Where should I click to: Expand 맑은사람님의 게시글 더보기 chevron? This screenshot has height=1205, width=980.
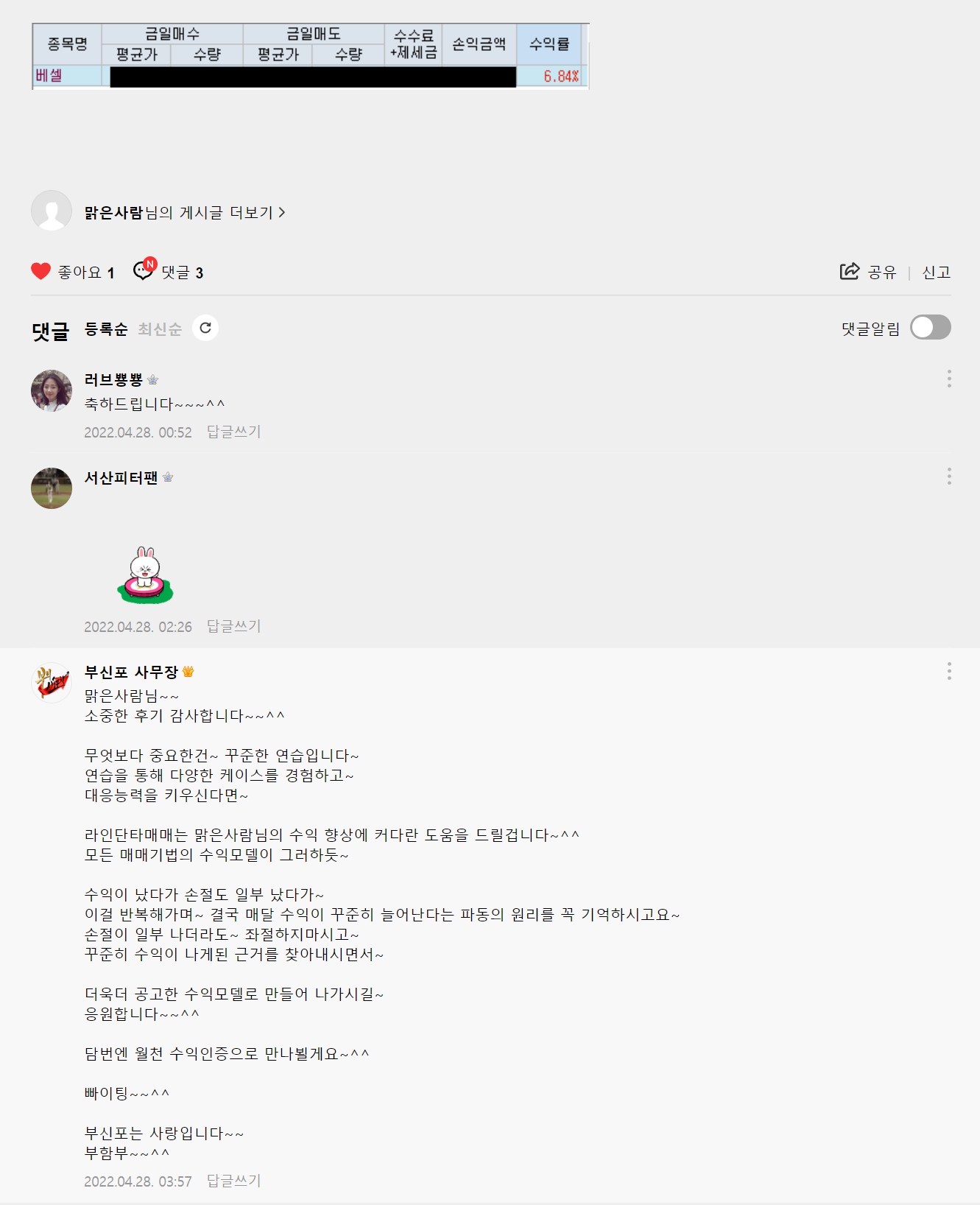[282, 213]
